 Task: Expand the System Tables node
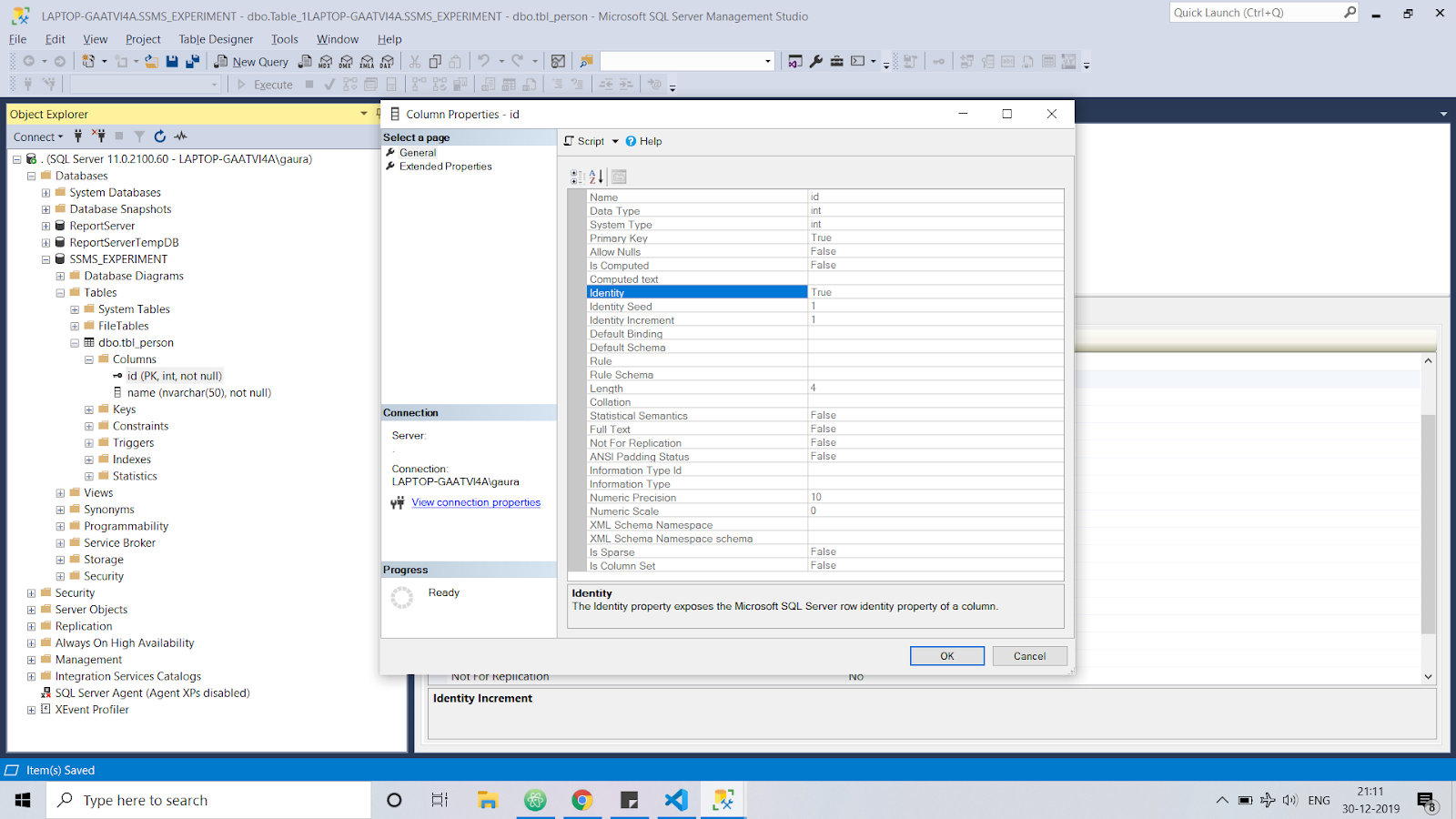pos(75,308)
